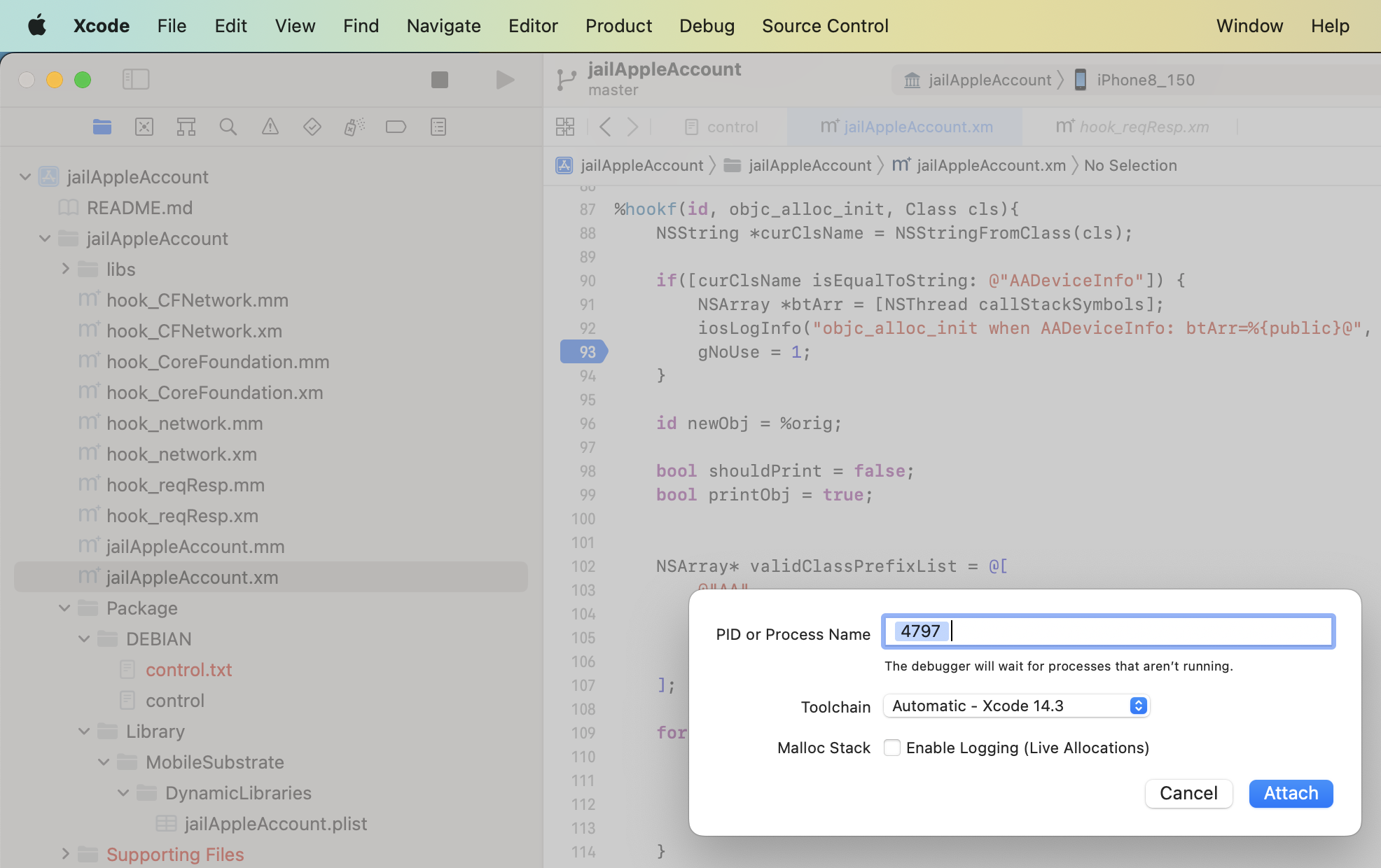The width and height of the screenshot is (1381, 868).
Task: Open the Apple menu
Action: coord(36,26)
